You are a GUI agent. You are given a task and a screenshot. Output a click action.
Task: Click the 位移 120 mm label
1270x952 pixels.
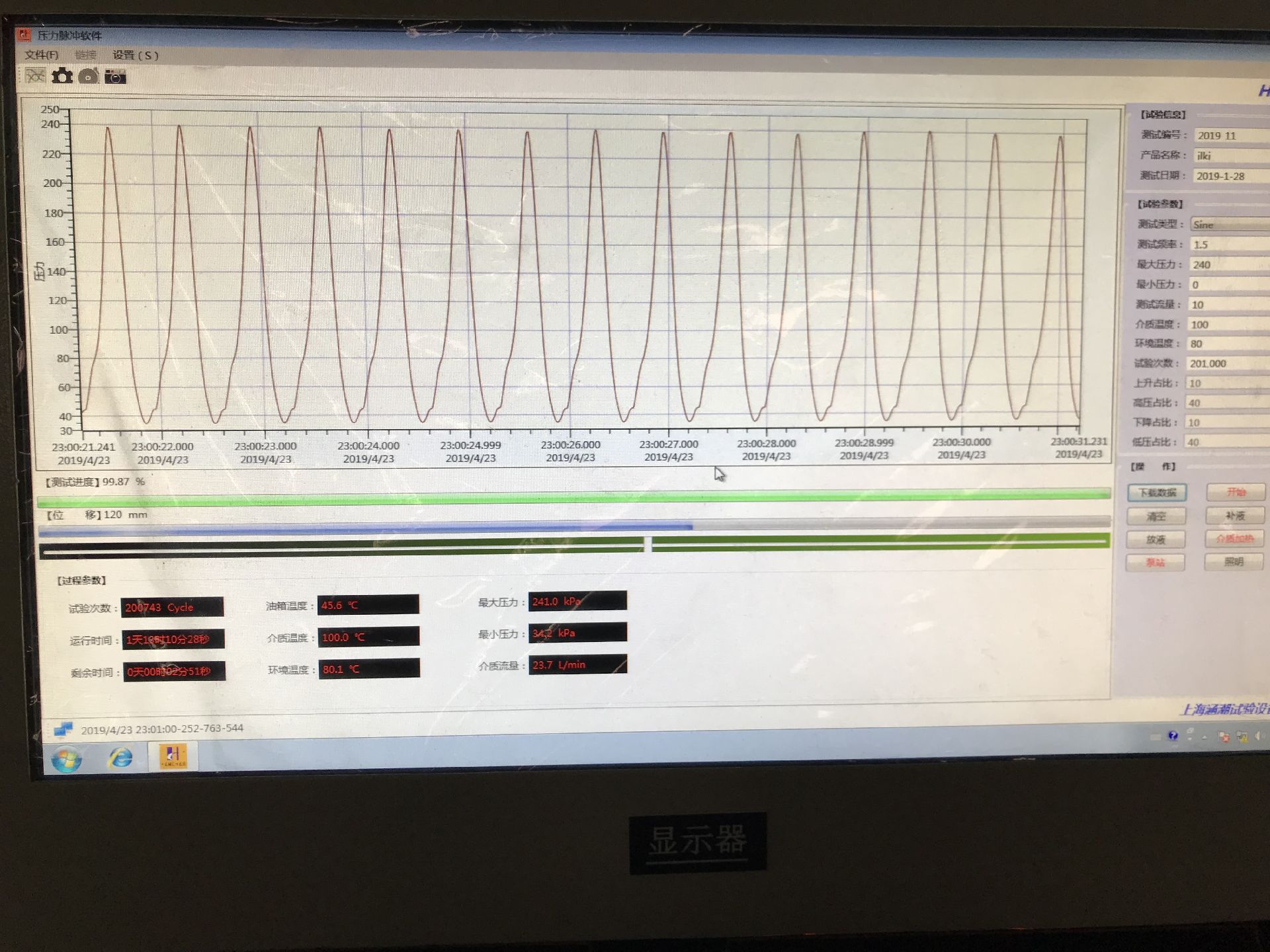click(x=97, y=514)
